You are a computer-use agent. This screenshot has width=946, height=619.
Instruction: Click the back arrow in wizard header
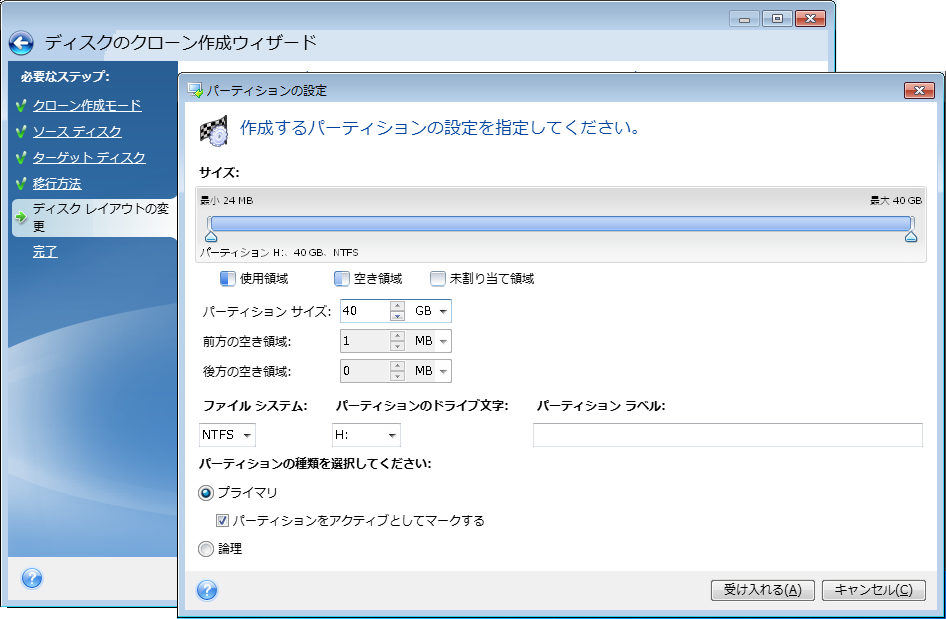(21, 43)
